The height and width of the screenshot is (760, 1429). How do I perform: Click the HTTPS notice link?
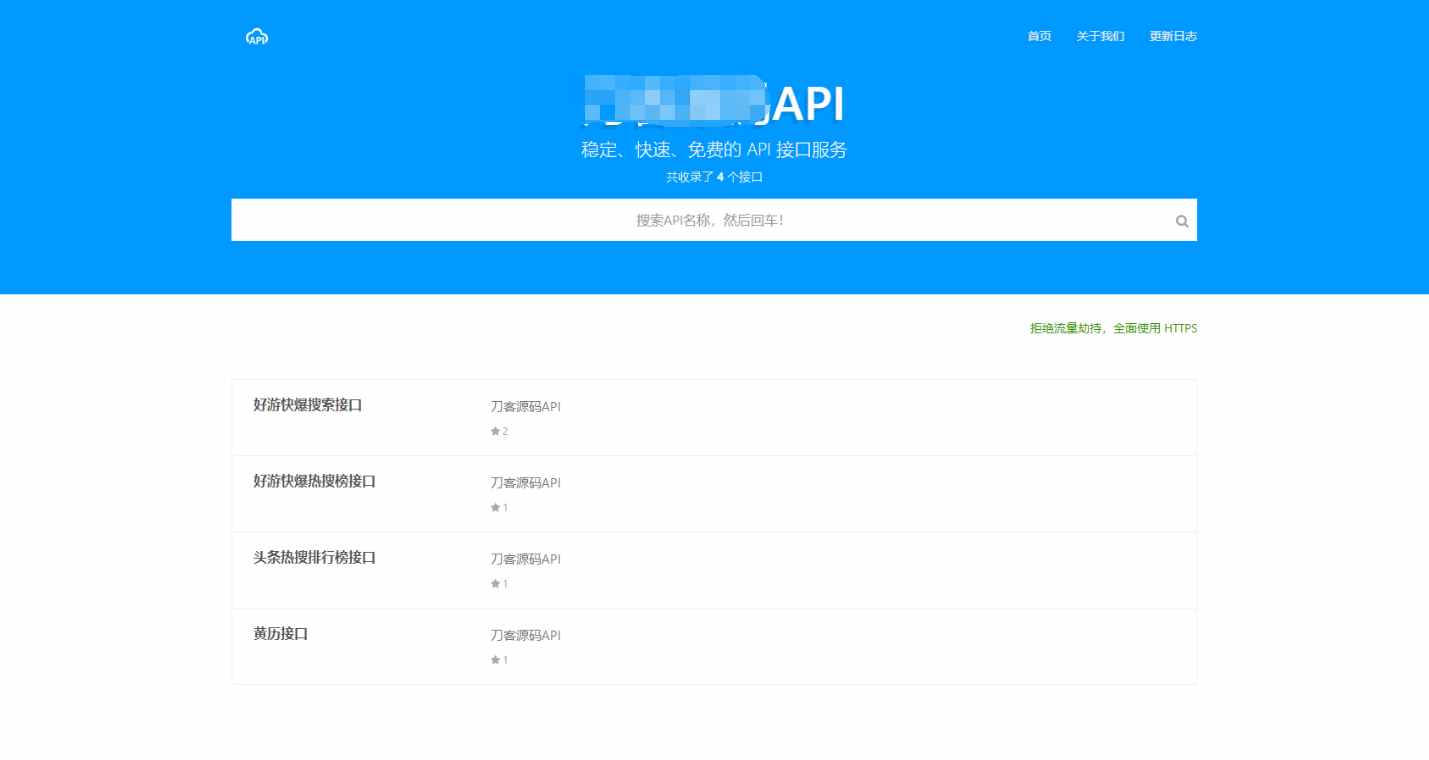point(1112,328)
